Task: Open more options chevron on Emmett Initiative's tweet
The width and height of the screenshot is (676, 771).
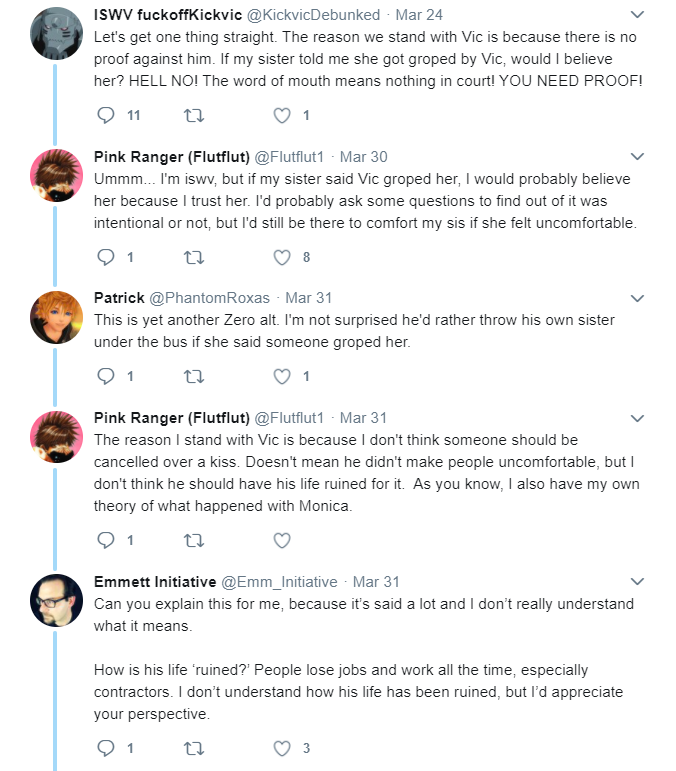Action: point(637,582)
